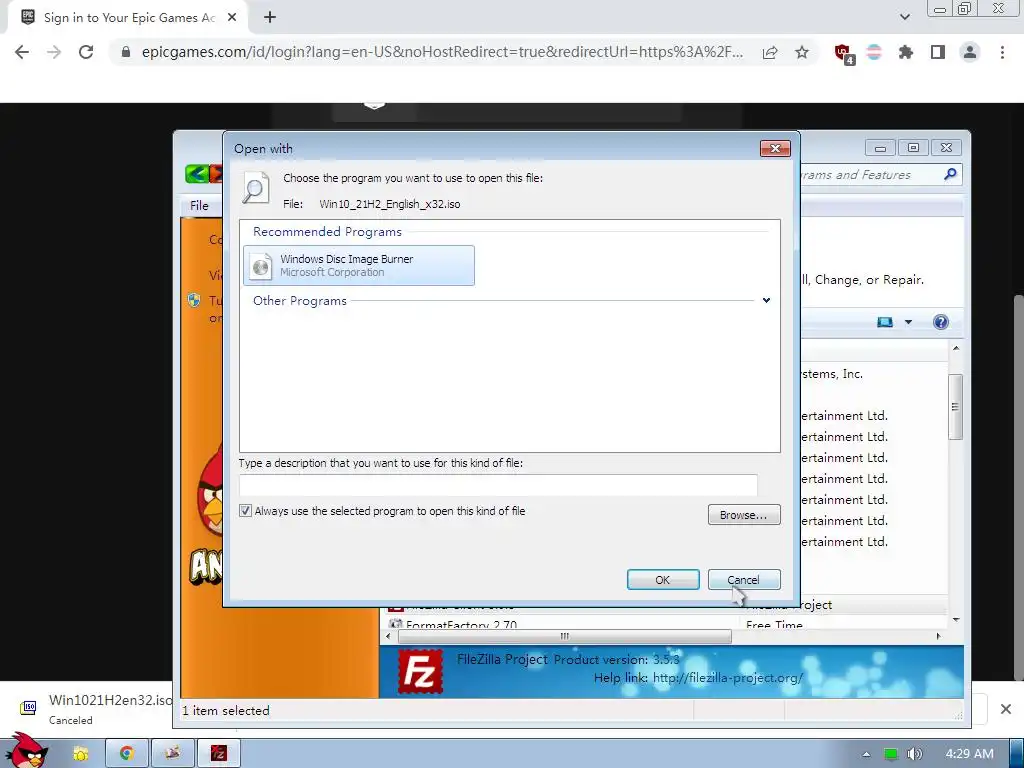Click the Browse... button
This screenshot has height=768, width=1024.
point(744,515)
